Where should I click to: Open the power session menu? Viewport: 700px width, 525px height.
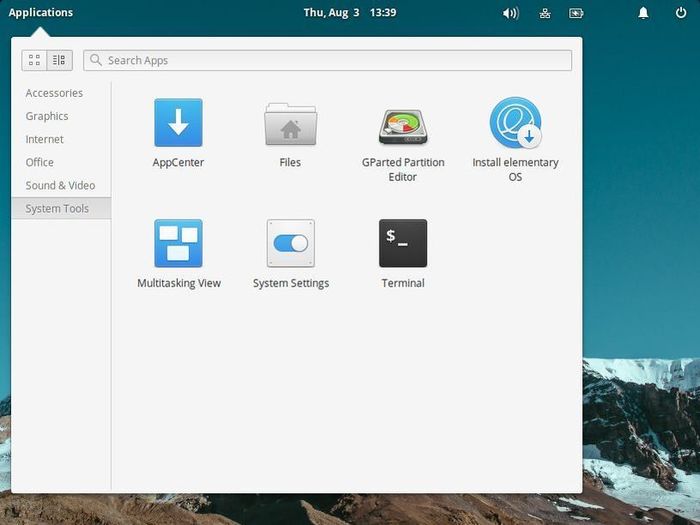point(681,13)
